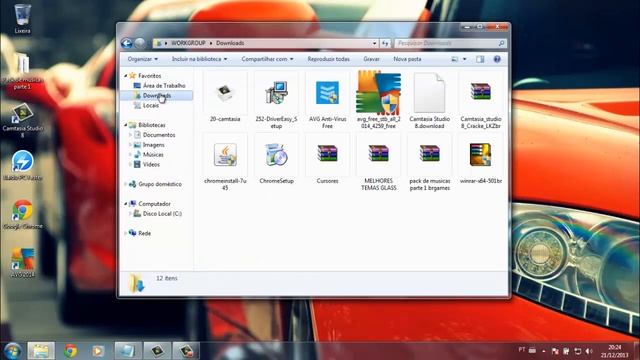Select the chromeinstall-7u45 Java installer
Image resolution: width=640 pixels, height=360 pixels.
(x=225, y=155)
